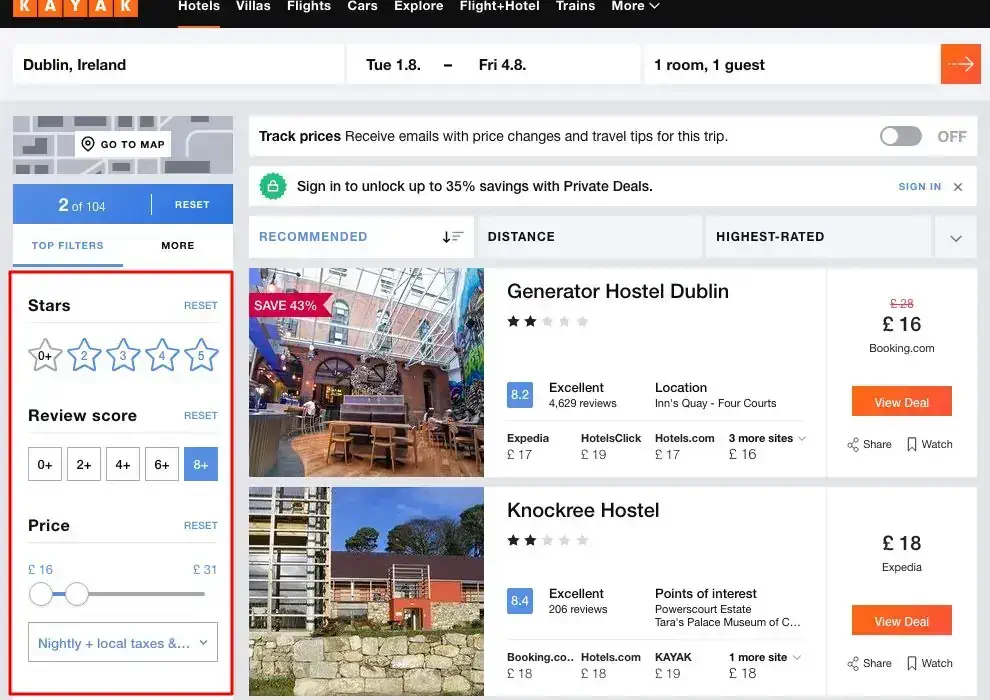Expand 1 more site for Knockree Hostel

coord(765,658)
